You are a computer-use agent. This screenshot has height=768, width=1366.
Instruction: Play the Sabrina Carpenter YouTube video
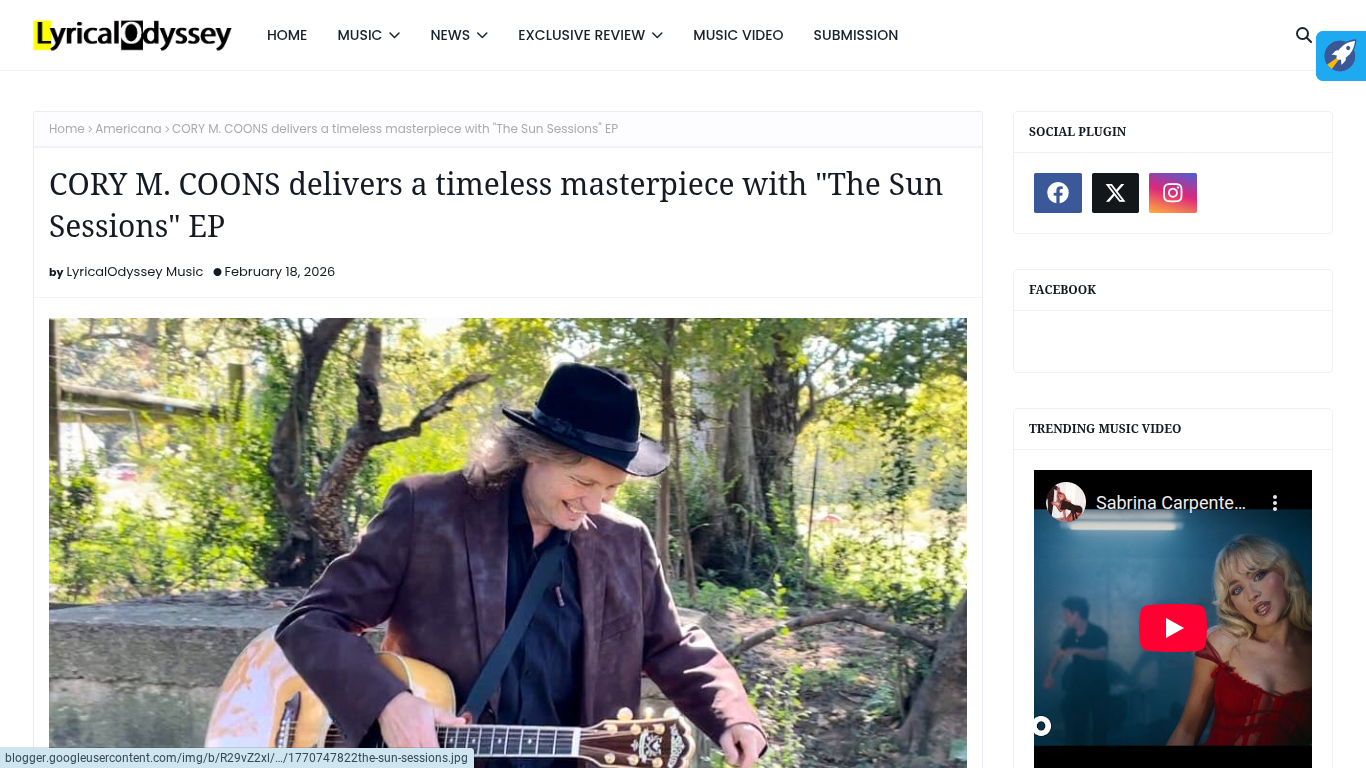(x=1173, y=628)
